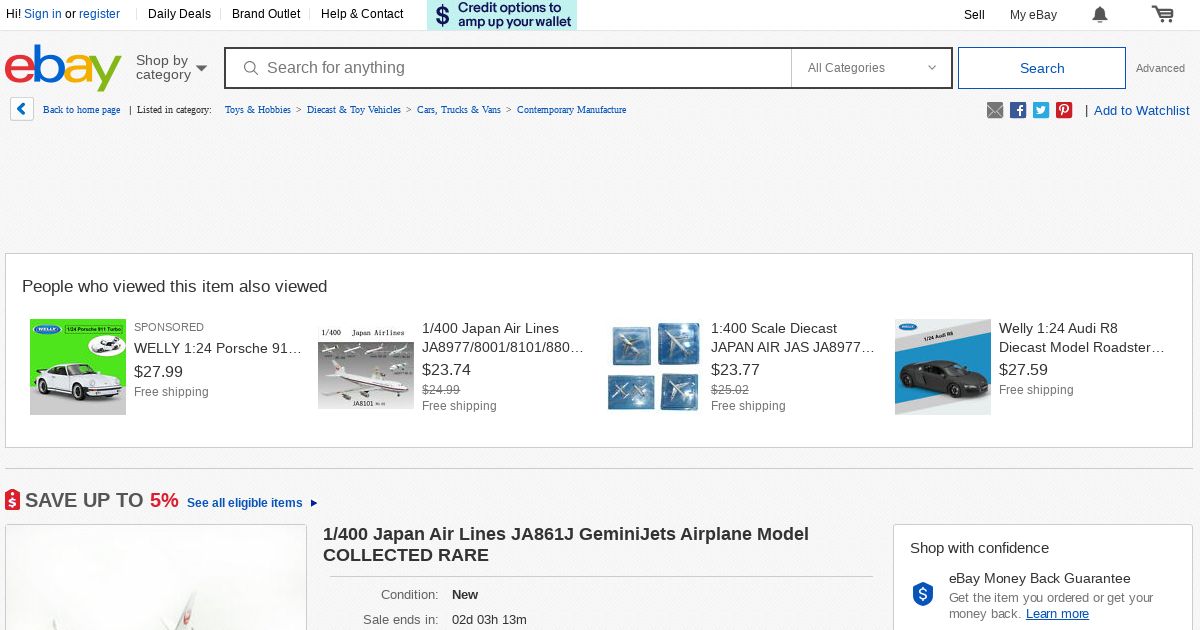1200x630 pixels.
Task: Click the back arrow button
Action: (x=22, y=109)
